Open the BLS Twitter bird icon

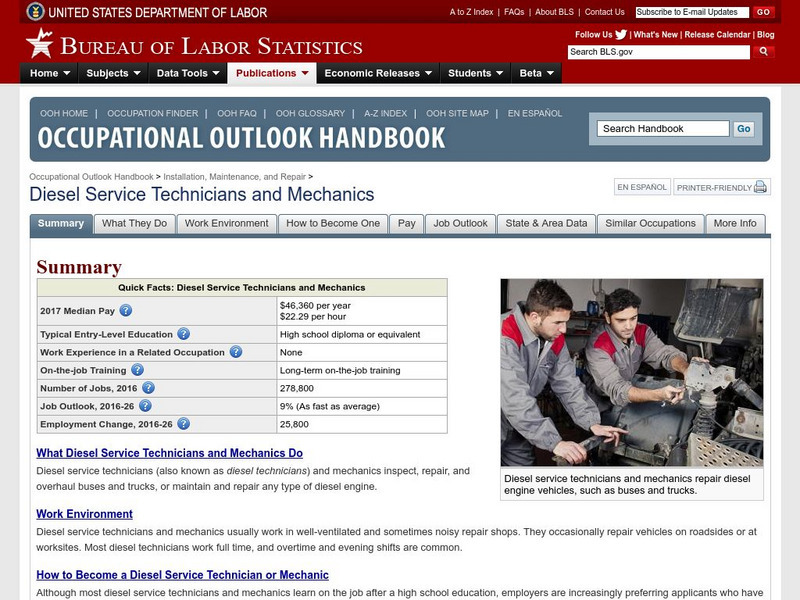click(x=621, y=35)
